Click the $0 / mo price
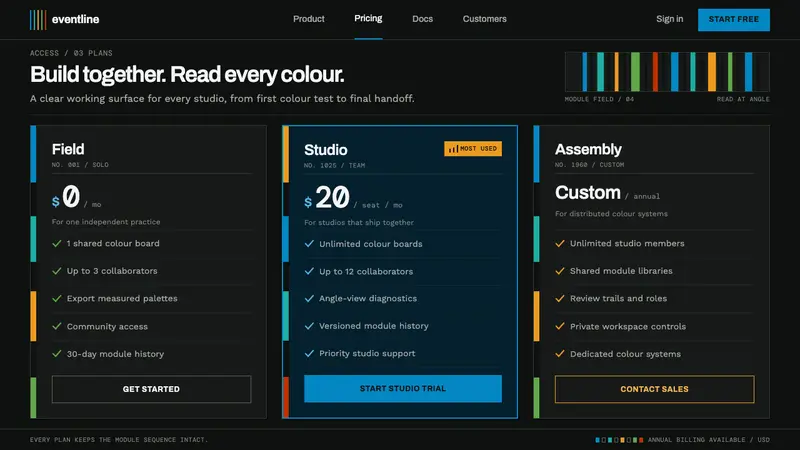Screen dimensions: 800x450 tap(77, 197)
